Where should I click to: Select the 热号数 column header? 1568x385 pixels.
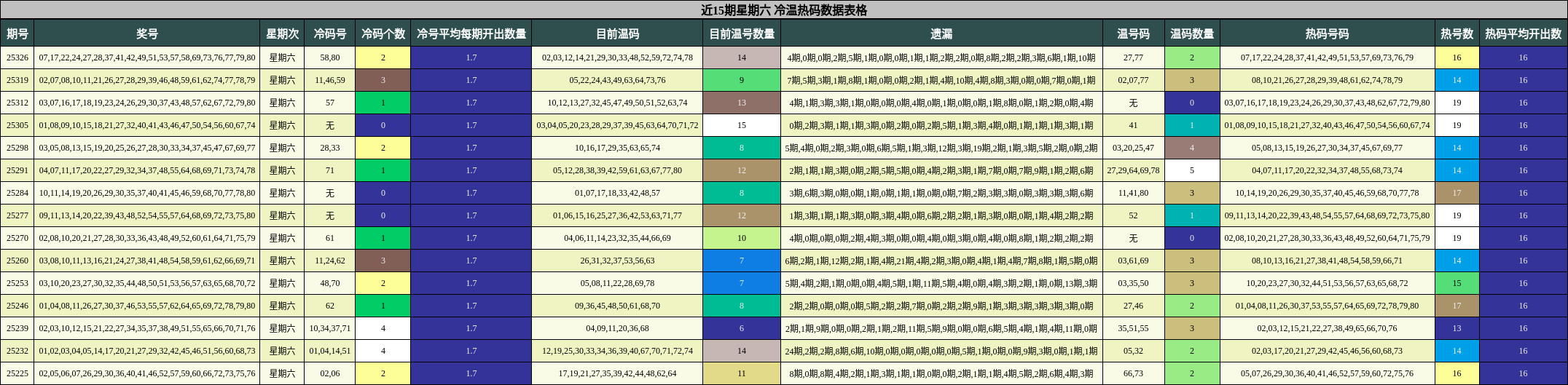[1457, 33]
